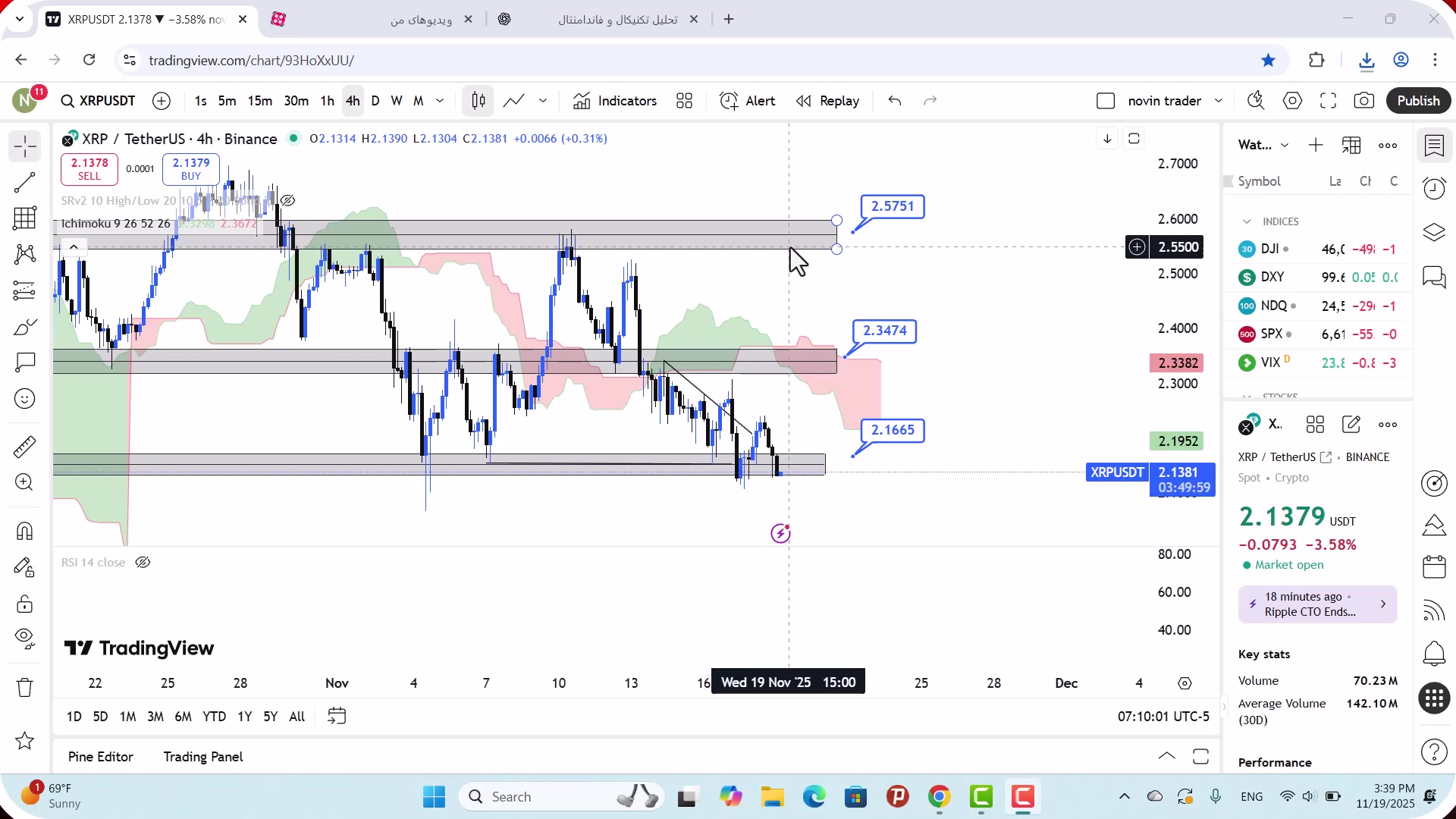Image resolution: width=1456 pixels, height=819 pixels.
Task: Create a new Alert
Action: pos(748,101)
